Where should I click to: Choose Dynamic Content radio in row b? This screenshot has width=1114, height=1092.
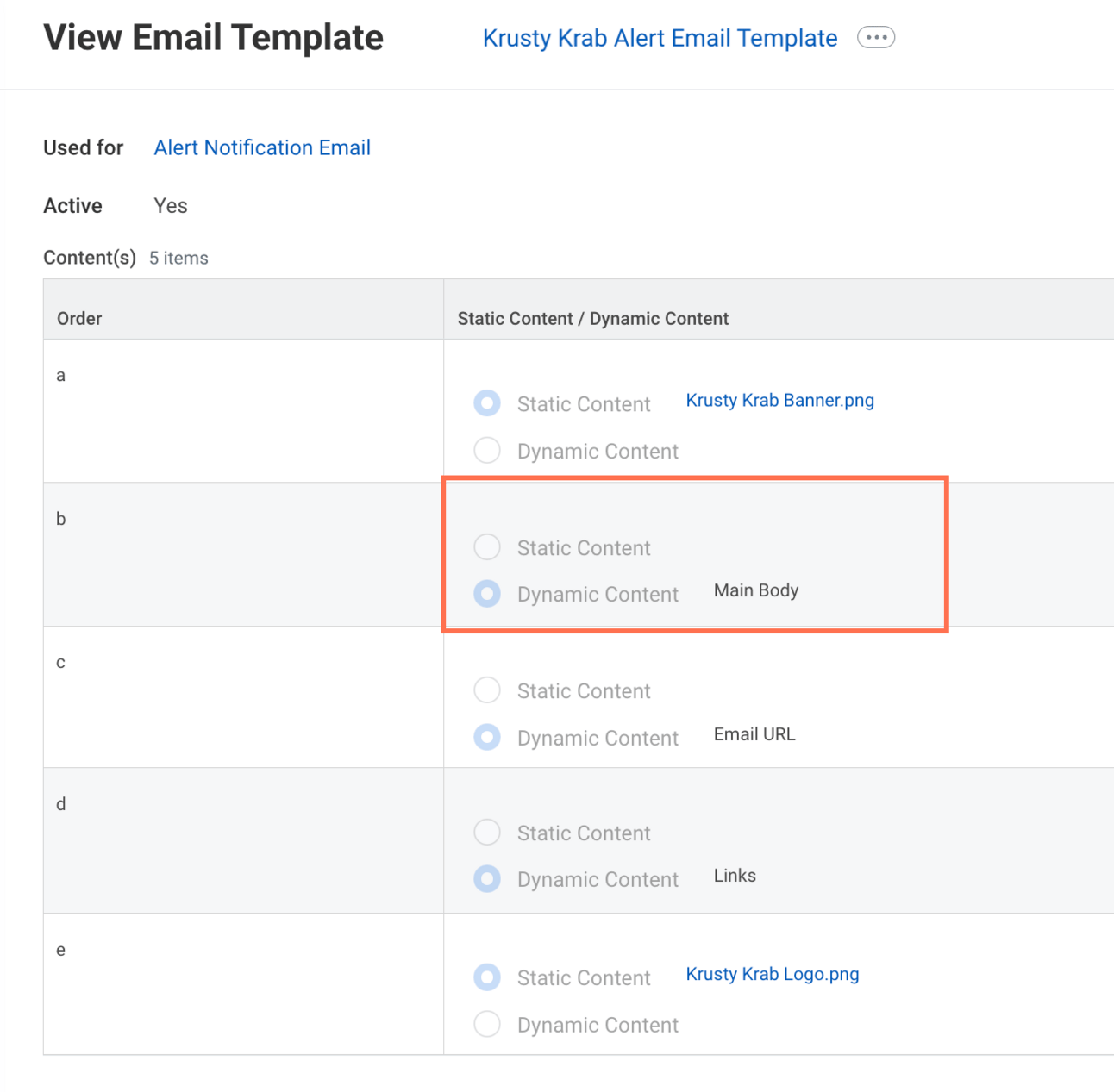(x=487, y=594)
